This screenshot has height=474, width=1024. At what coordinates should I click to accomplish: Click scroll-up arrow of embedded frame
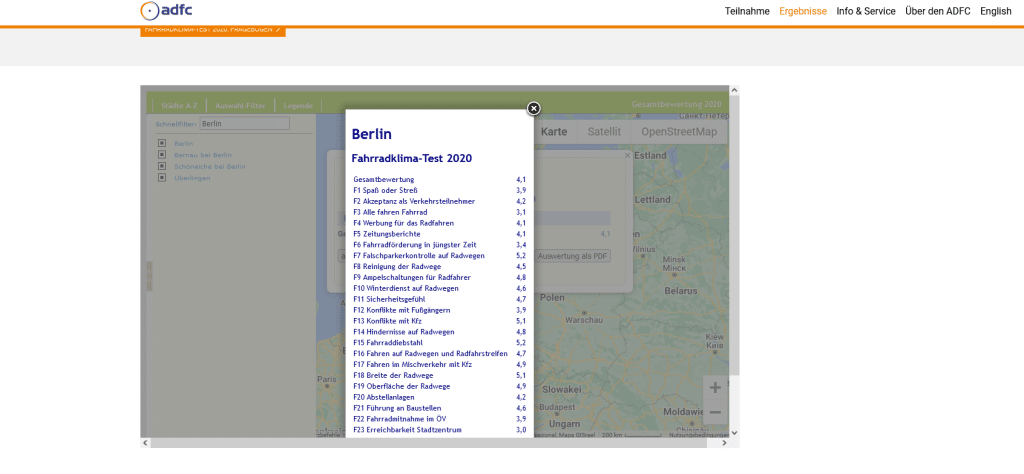(x=734, y=90)
